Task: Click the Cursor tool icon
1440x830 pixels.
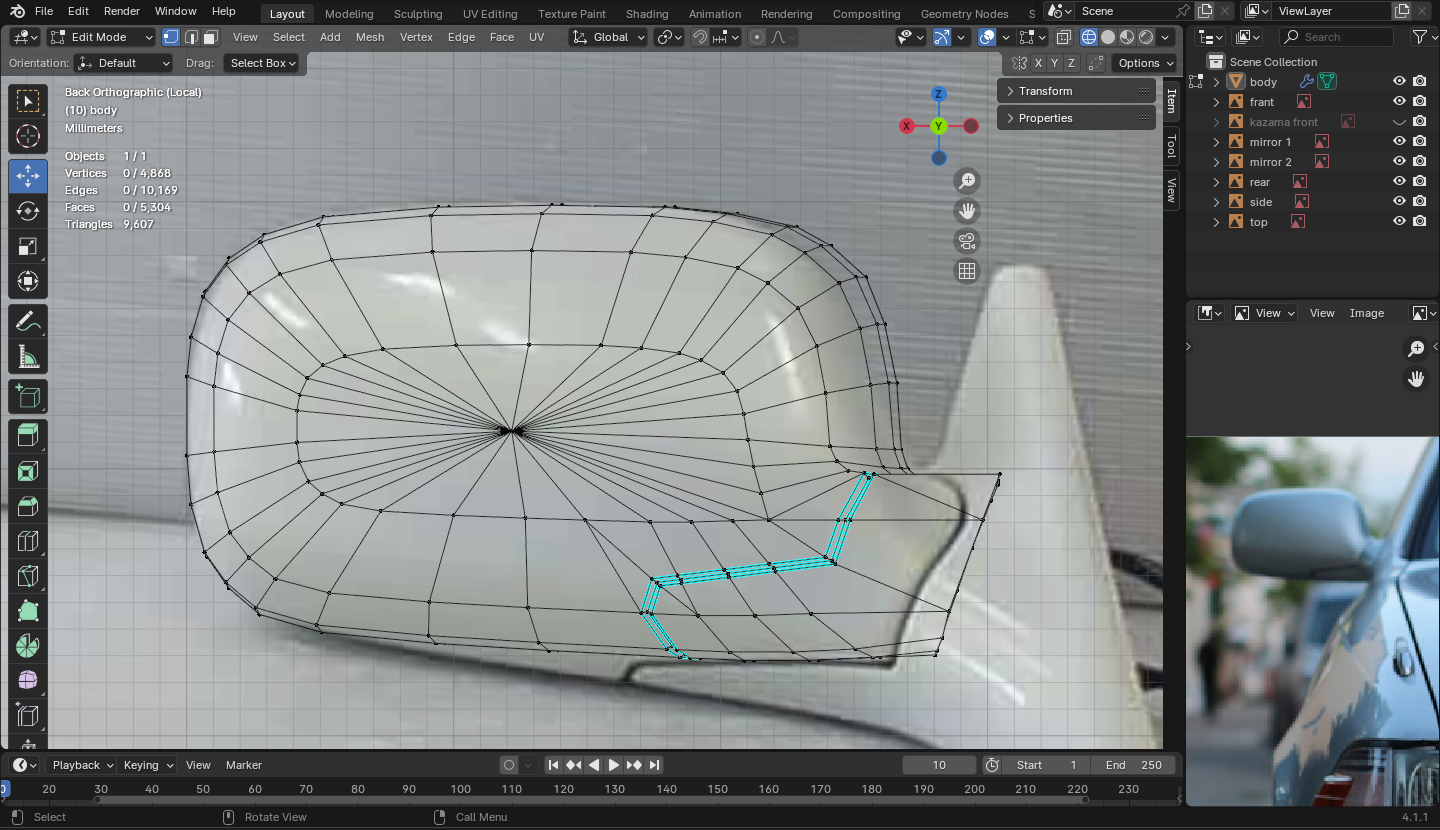Action: [28, 137]
